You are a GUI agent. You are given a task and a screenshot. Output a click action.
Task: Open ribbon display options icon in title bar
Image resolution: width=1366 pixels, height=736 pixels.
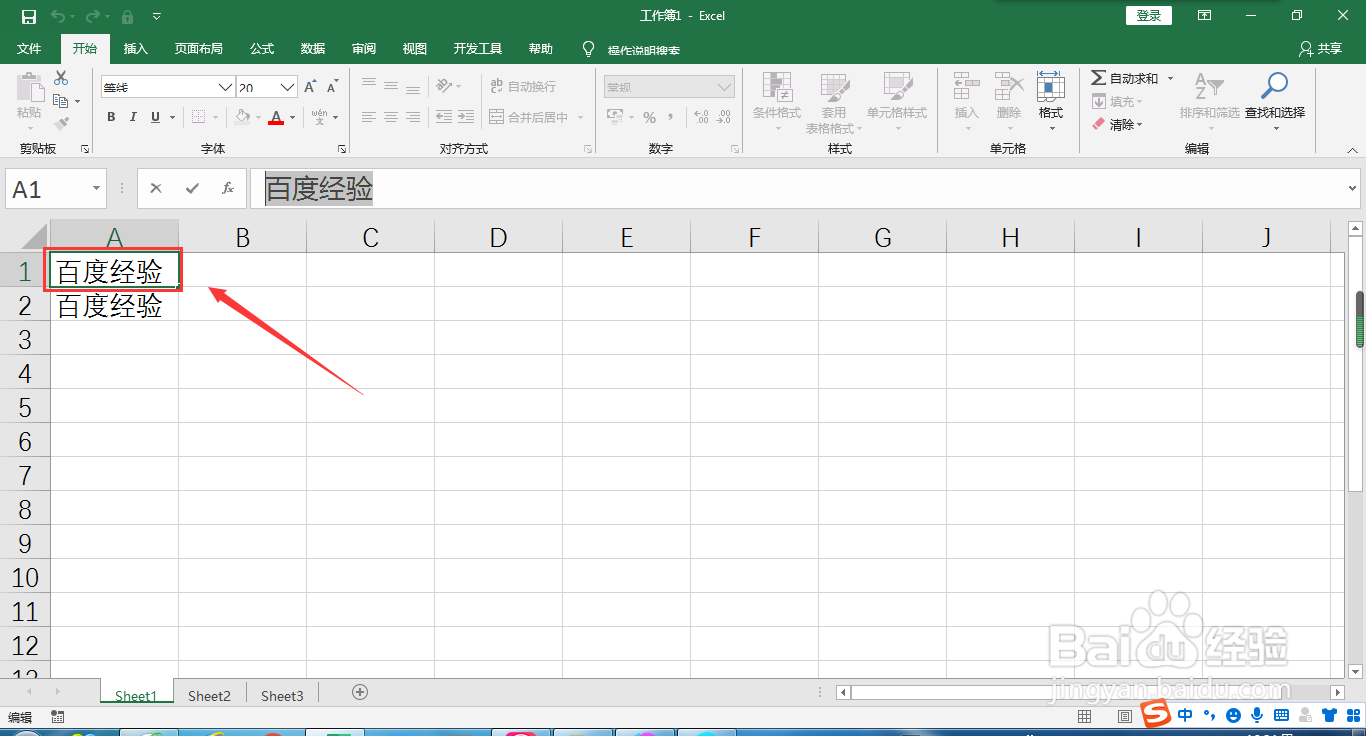(x=1205, y=16)
